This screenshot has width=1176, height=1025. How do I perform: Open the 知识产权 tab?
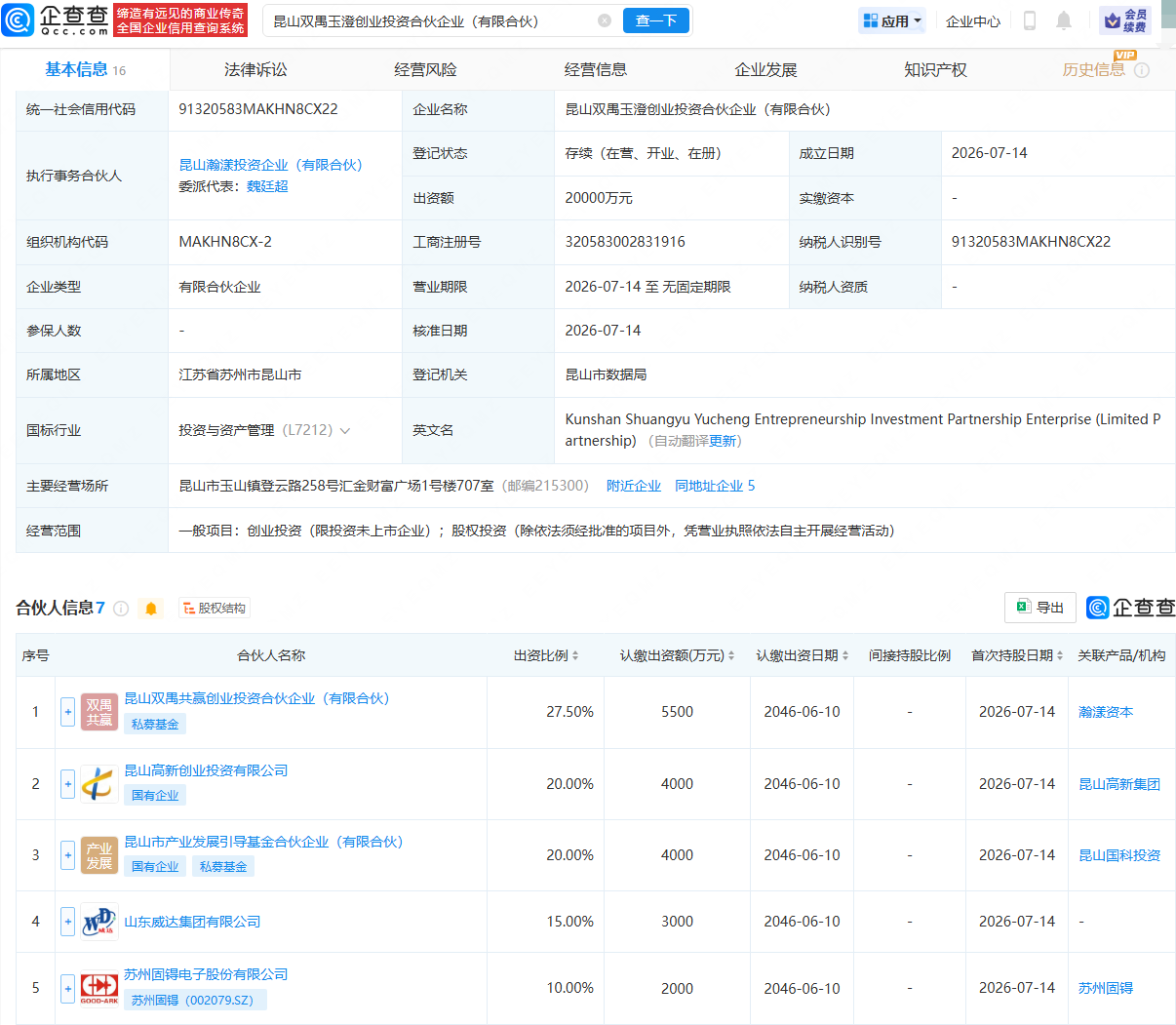coord(935,70)
